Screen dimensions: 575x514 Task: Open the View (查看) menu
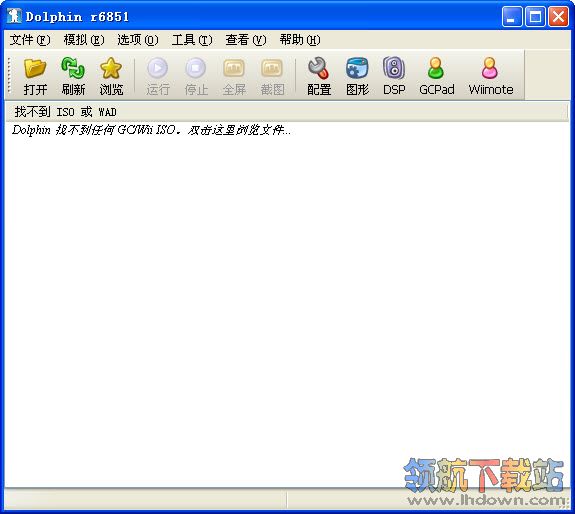tap(246, 40)
